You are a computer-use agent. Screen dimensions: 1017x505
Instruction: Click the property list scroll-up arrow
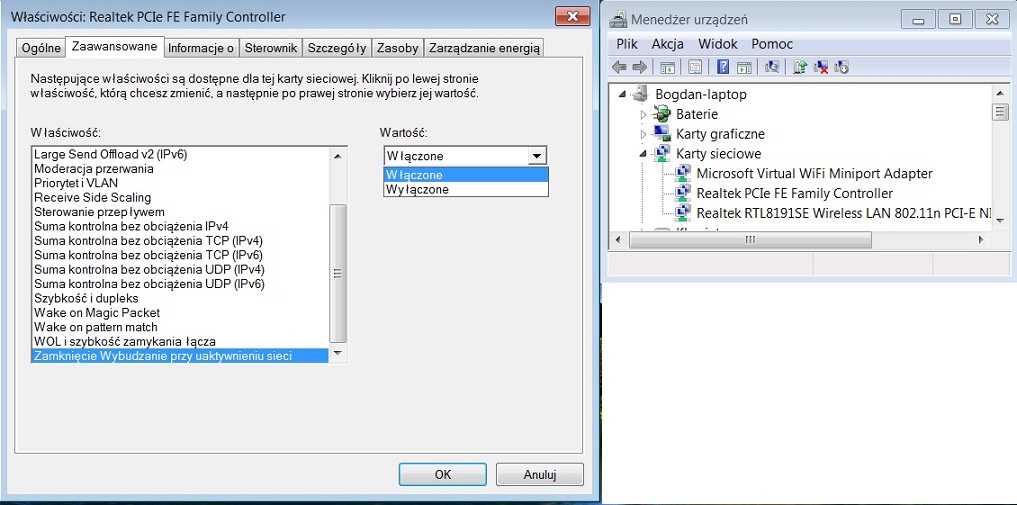pyautogui.click(x=337, y=156)
